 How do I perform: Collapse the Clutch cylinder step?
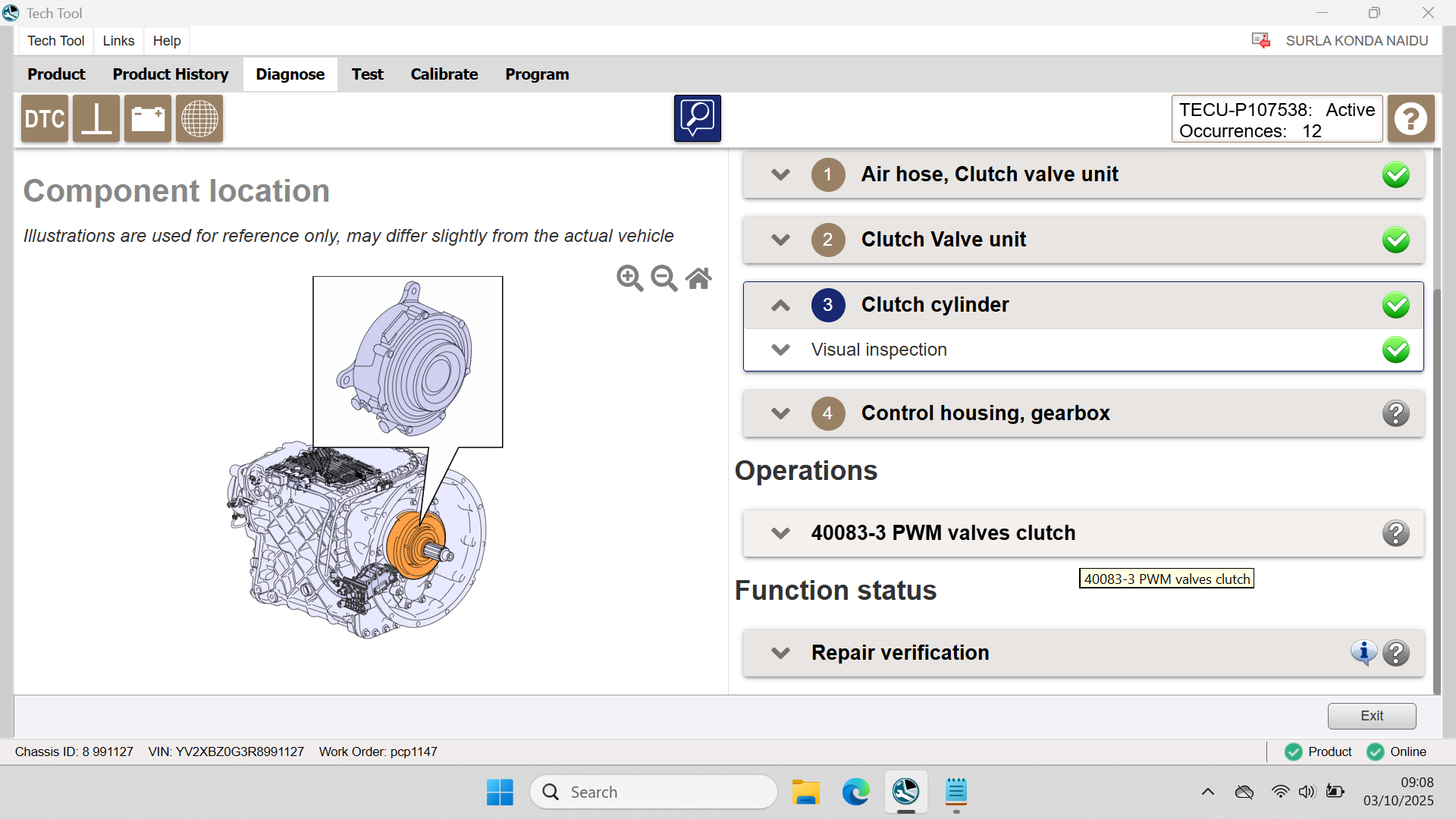click(780, 305)
